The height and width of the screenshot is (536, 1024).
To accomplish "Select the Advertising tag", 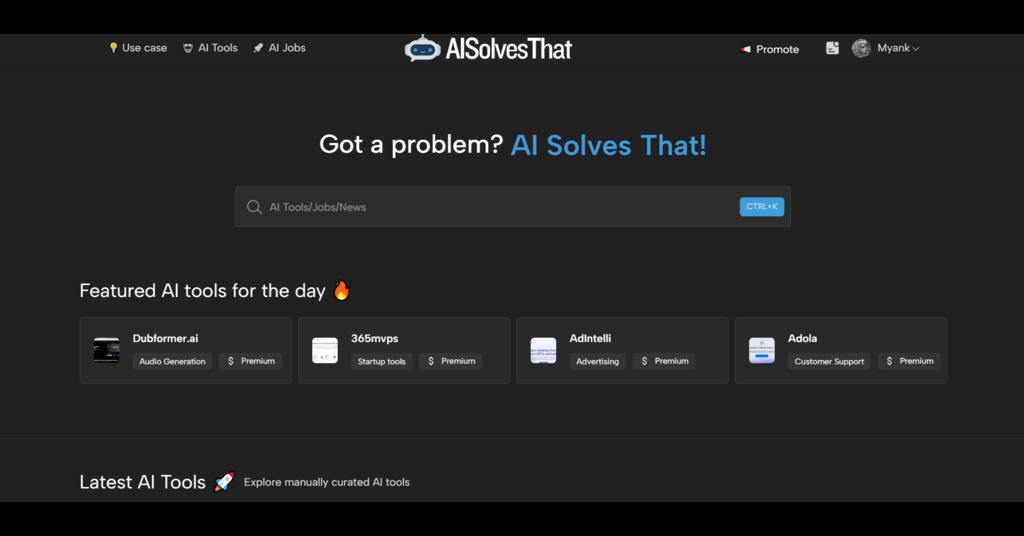I will click(598, 361).
